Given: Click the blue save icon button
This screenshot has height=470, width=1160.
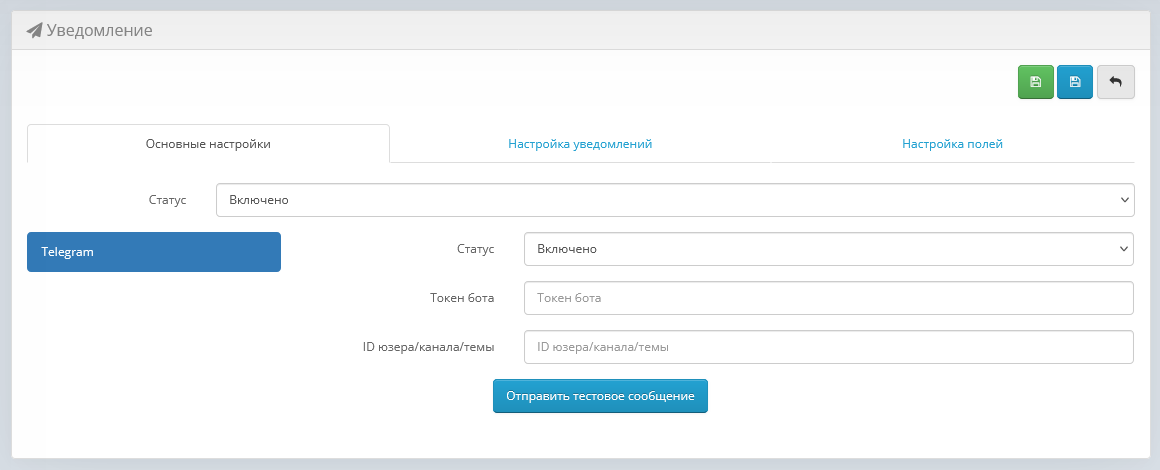Looking at the screenshot, I should click(1075, 82).
